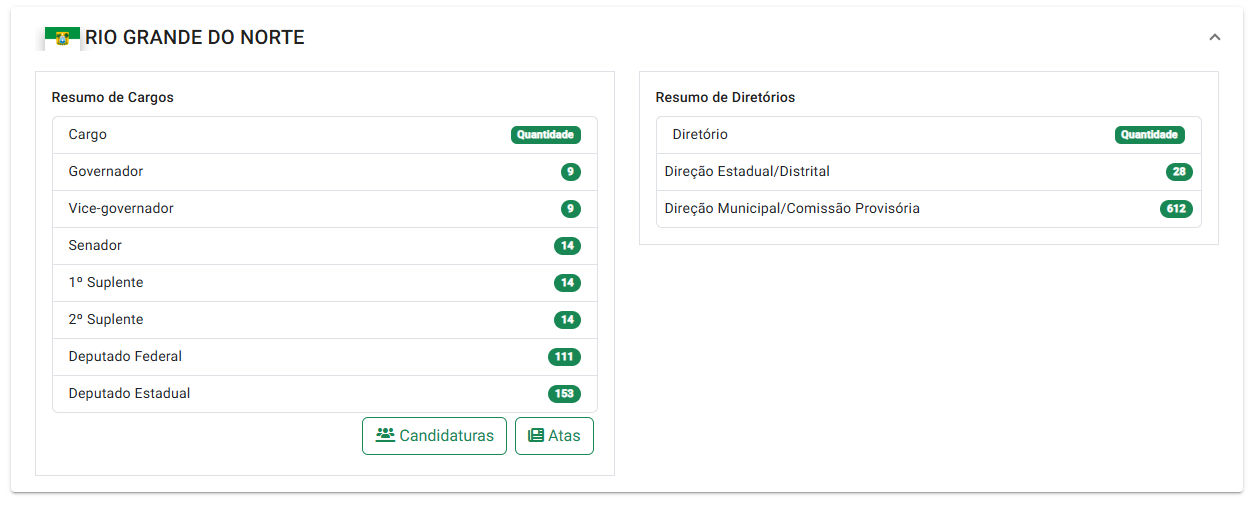This screenshot has height=505, width=1255.
Task: Select the Deputado Federal row label
Action: point(125,357)
